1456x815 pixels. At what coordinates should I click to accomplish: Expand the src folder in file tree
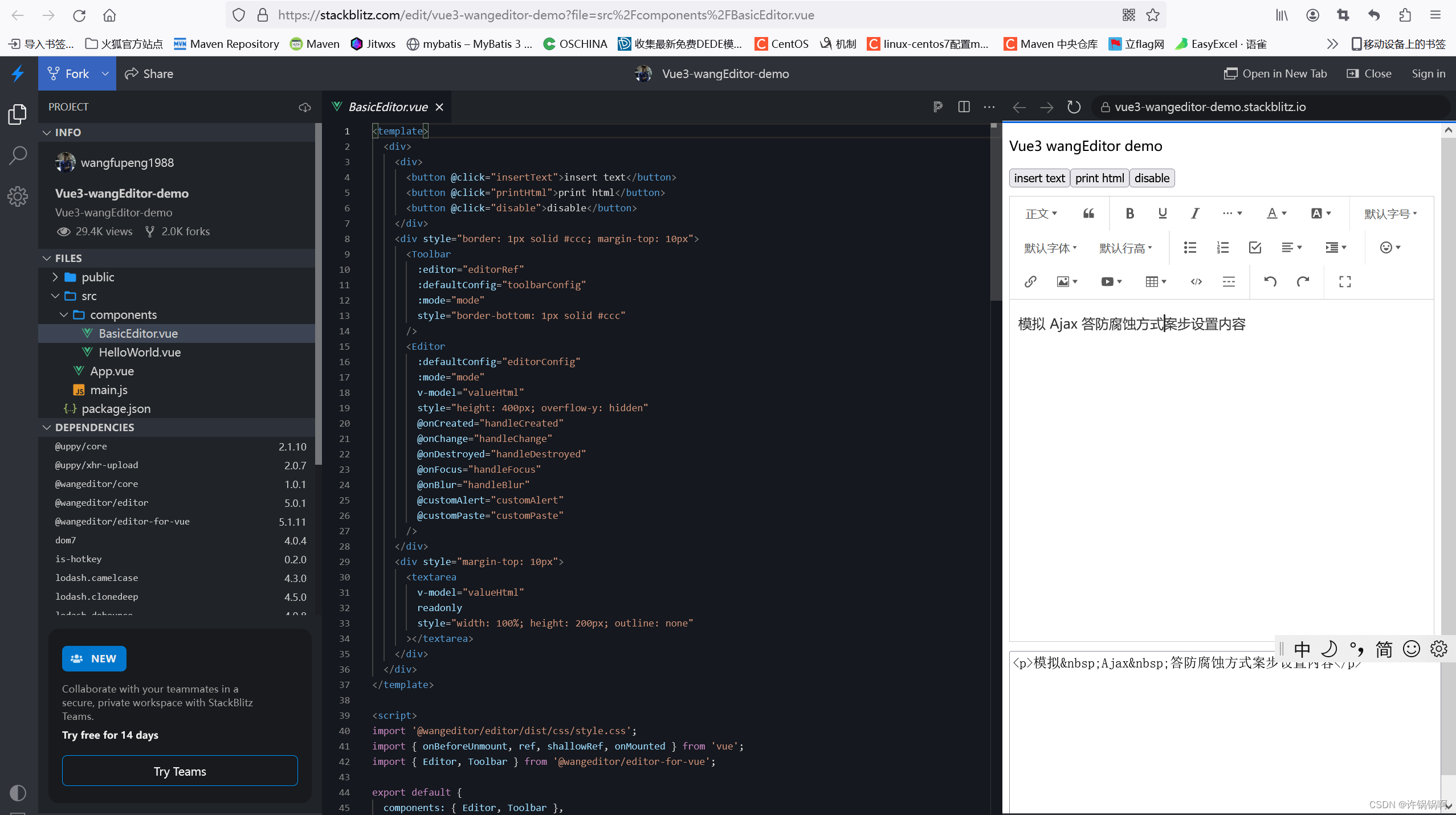click(x=89, y=296)
